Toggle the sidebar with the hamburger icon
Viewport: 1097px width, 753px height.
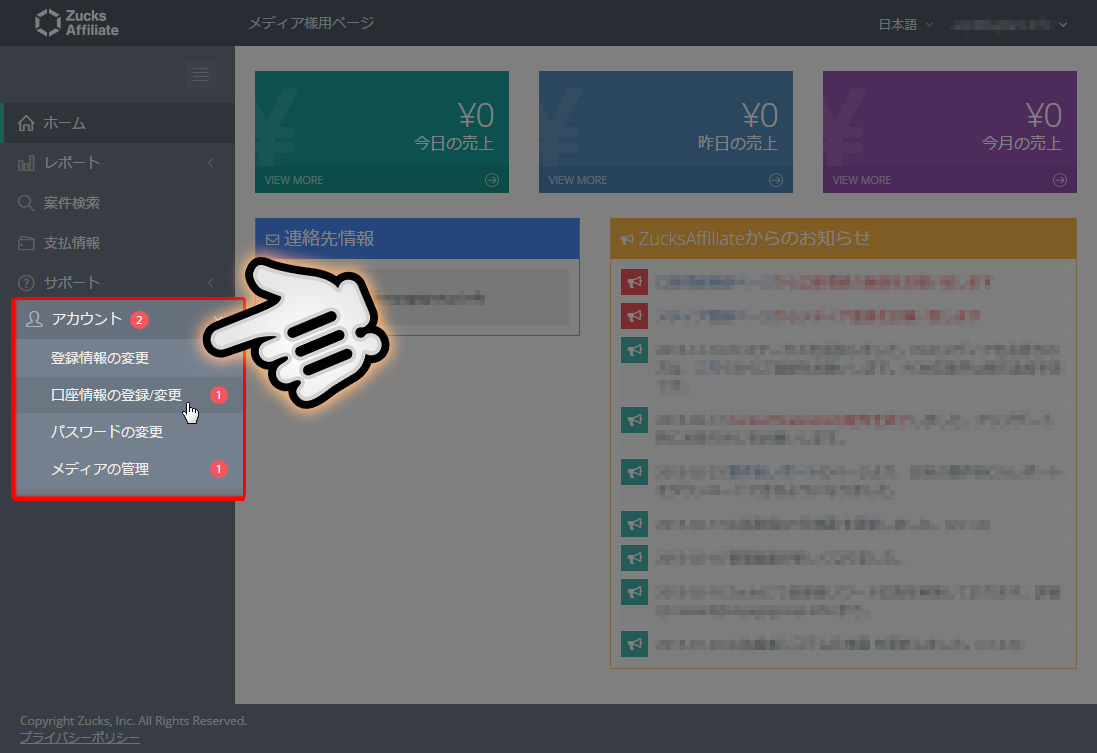[x=200, y=74]
